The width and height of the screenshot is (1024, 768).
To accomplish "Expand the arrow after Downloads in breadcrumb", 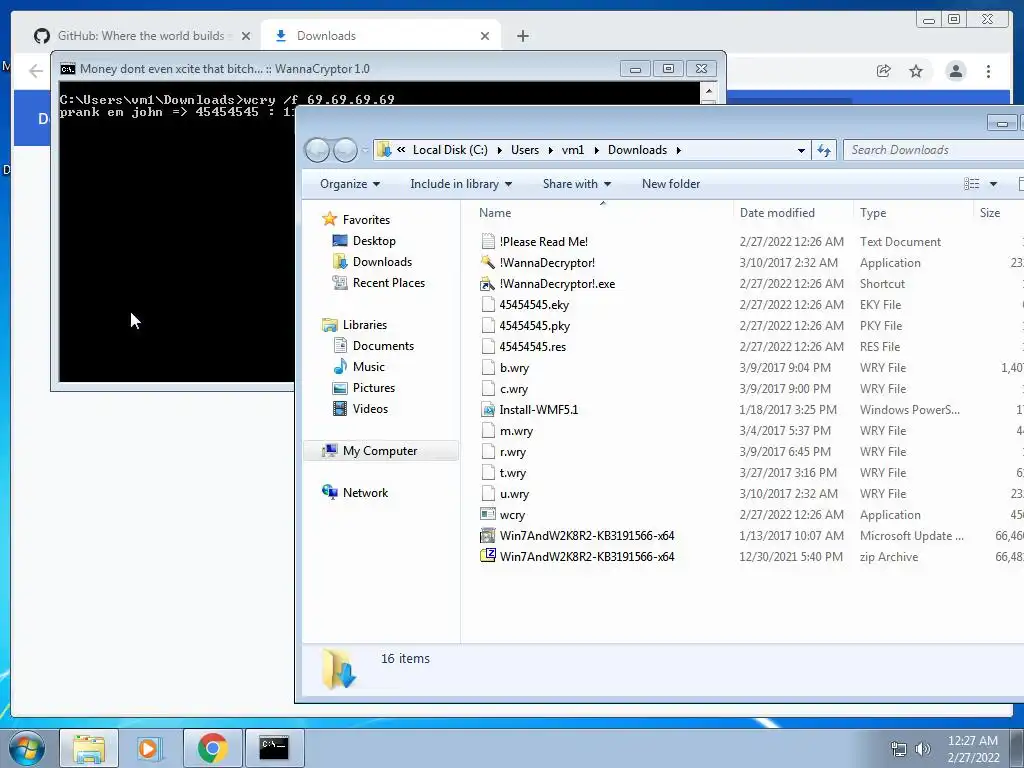I will (679, 150).
